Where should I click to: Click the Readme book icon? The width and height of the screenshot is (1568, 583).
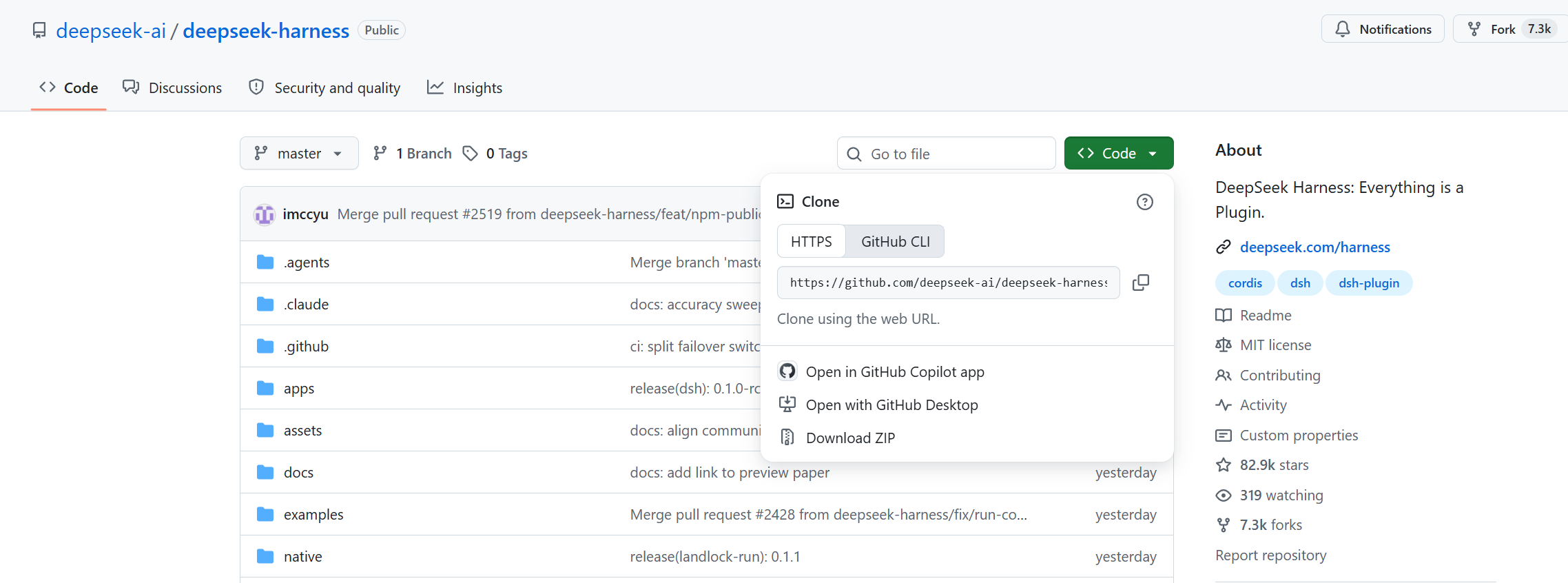click(1224, 315)
